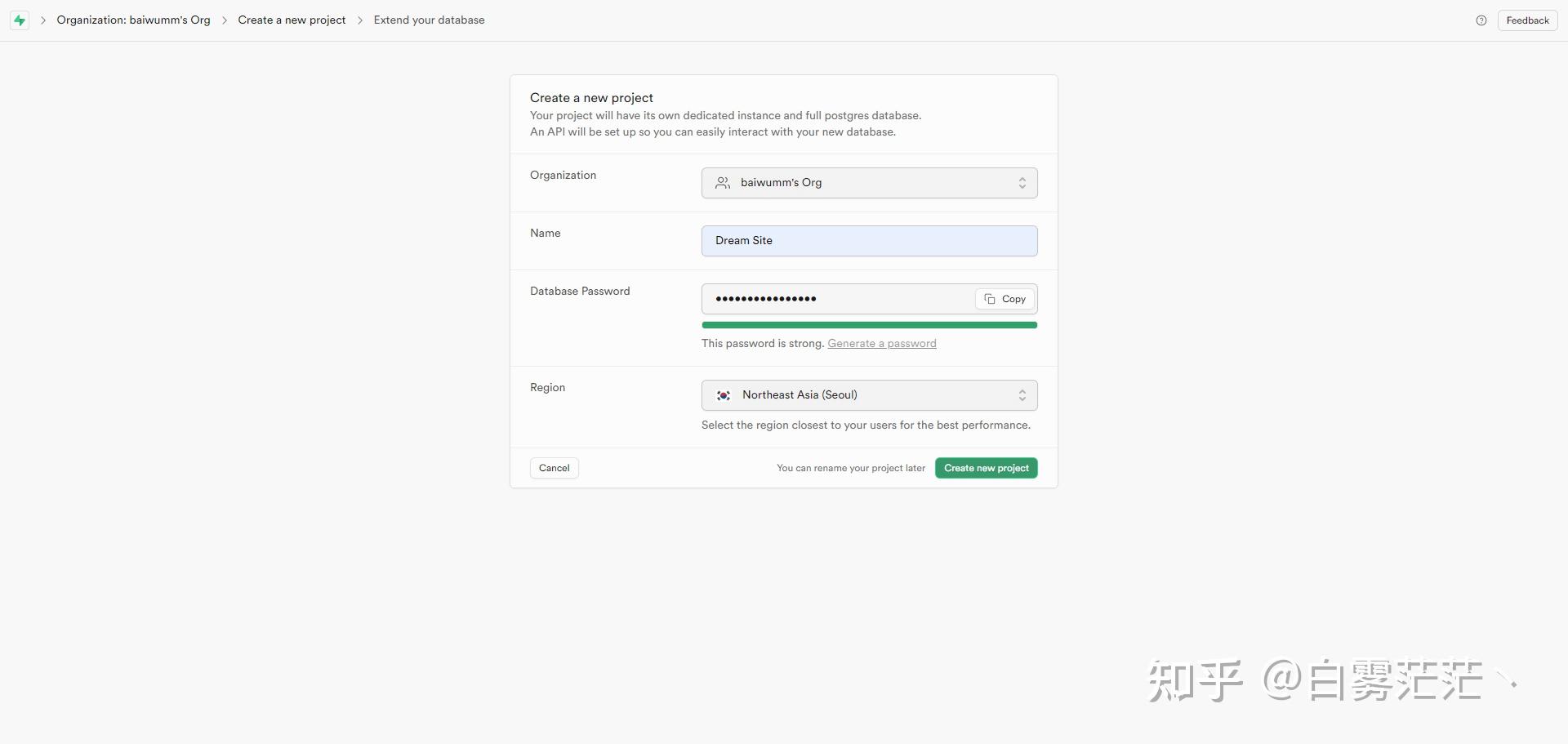Viewport: 1568px width, 744px height.
Task: Focus the project Name input field
Action: [x=869, y=241]
